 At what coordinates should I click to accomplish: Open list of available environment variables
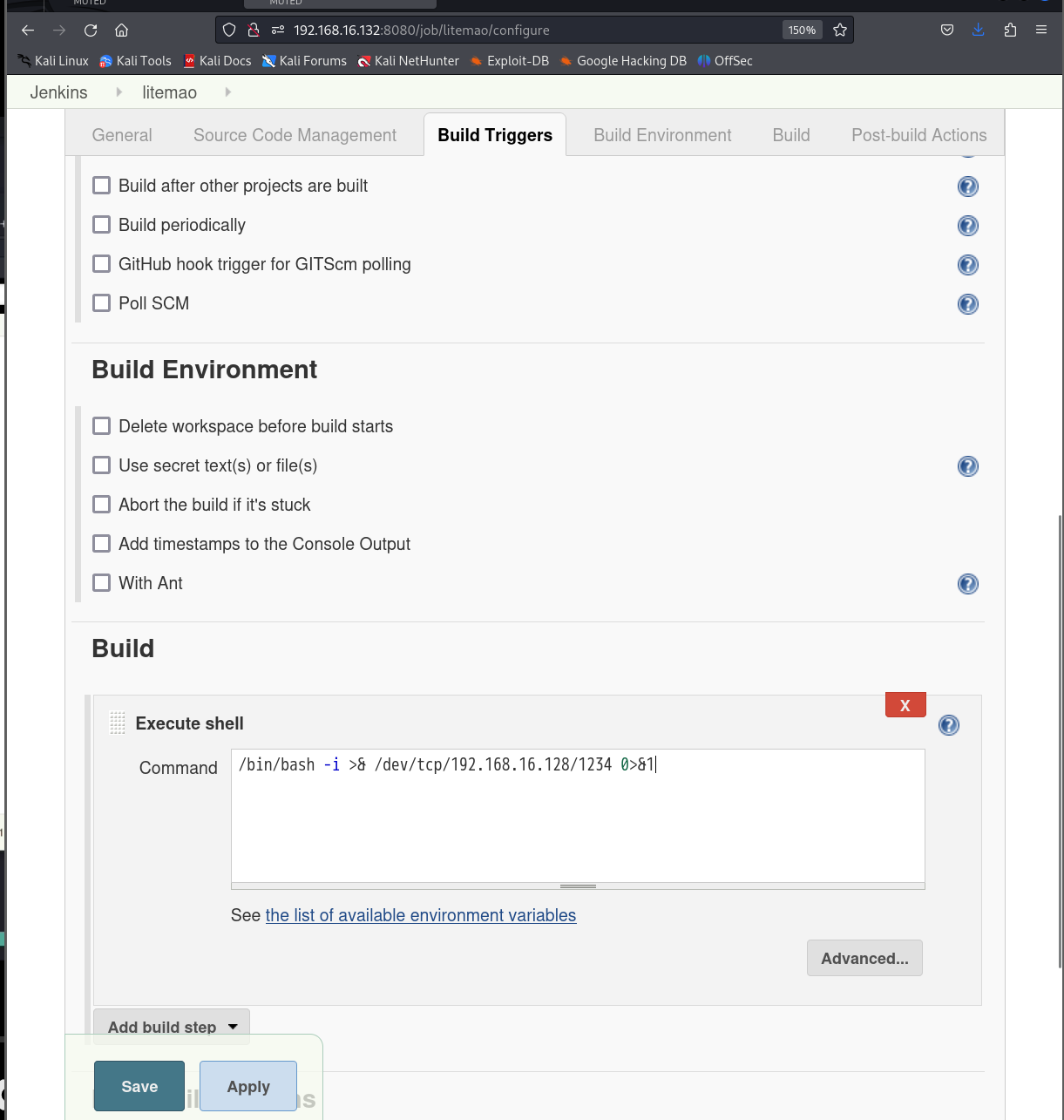coord(421,915)
